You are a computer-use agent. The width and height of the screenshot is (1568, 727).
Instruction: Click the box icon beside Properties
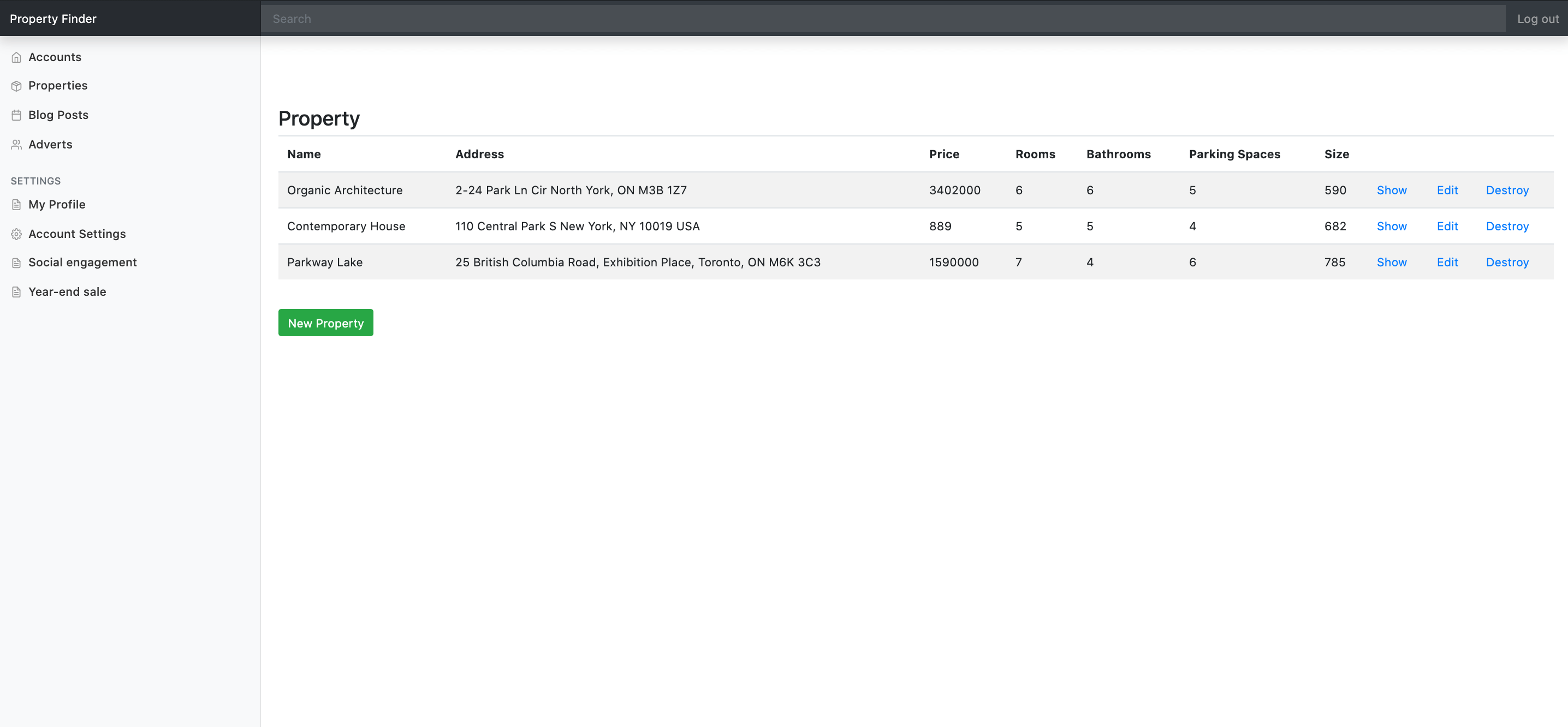(x=16, y=86)
